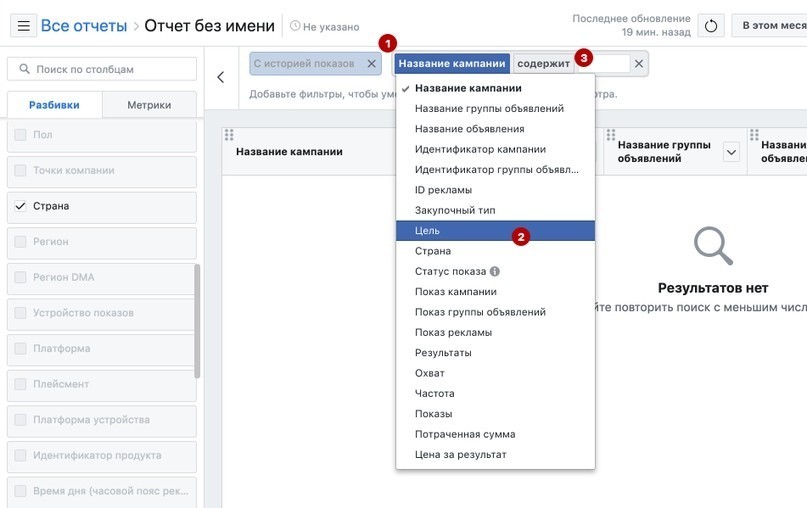Click the 'Не указано' schedule label
The height and width of the screenshot is (508, 807).
tap(331, 27)
